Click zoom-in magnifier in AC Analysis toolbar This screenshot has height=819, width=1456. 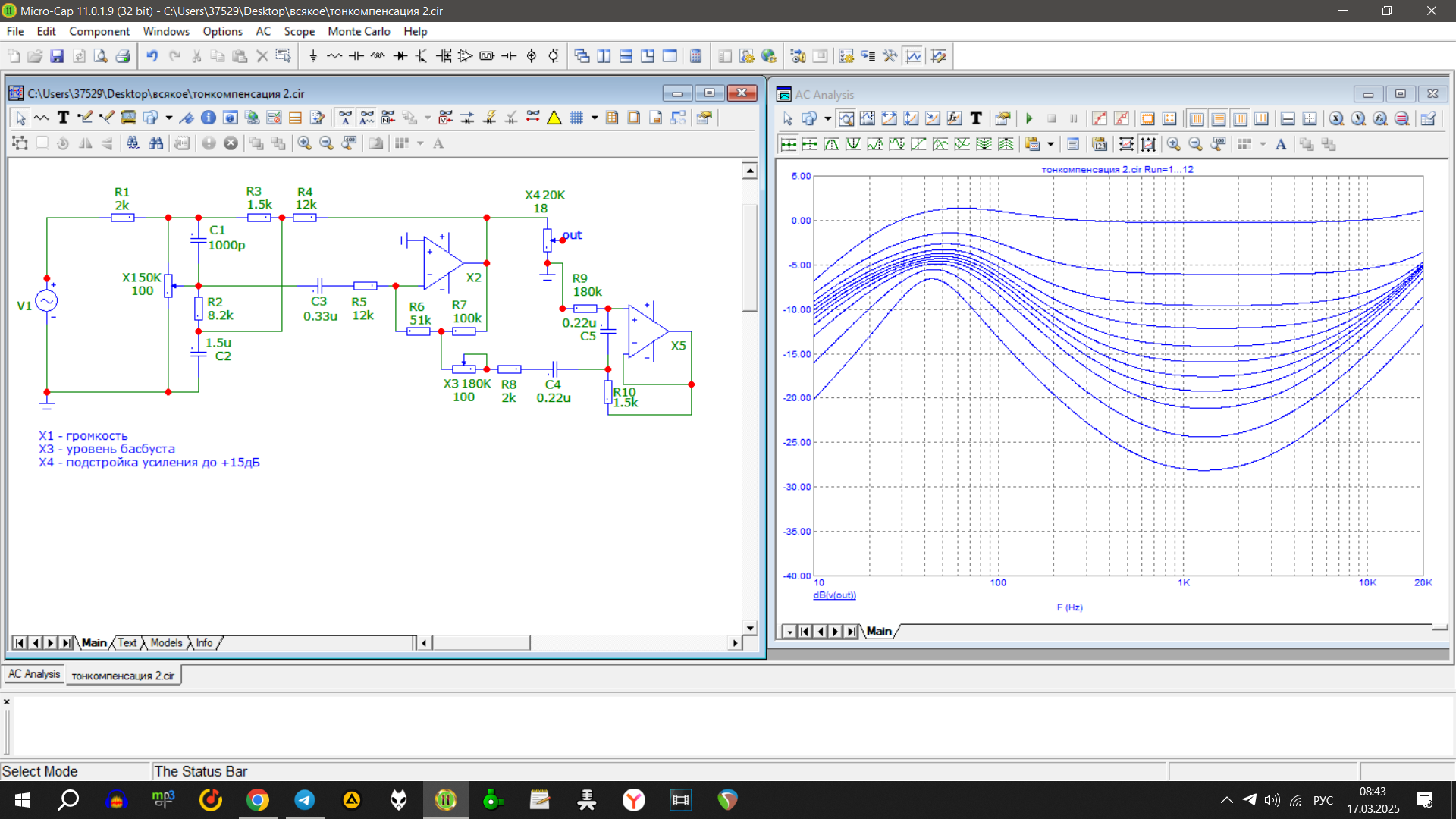pyautogui.click(x=1174, y=144)
